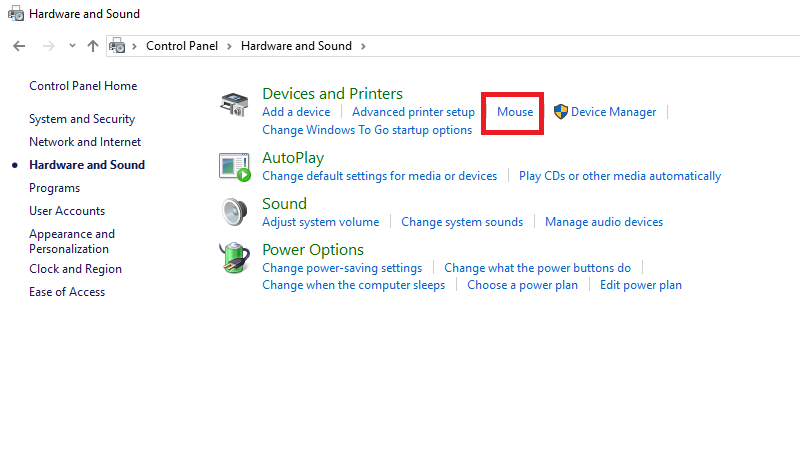800x450 pixels.
Task: Expand the chevron after Hardware and Sound breadcrumb
Action: pos(362,46)
